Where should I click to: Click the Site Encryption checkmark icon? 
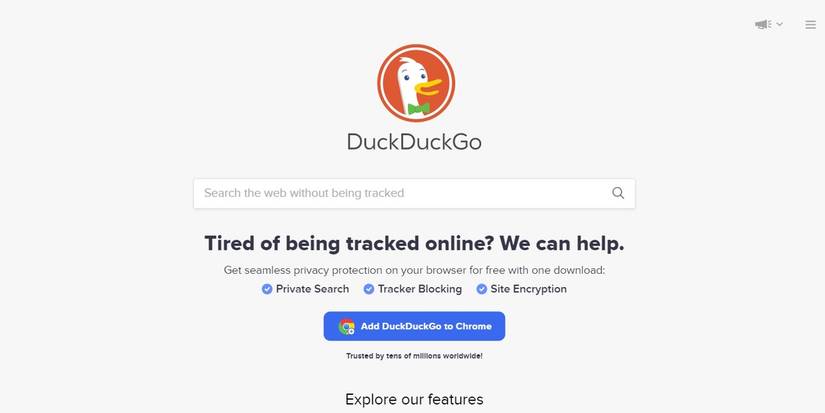coord(481,289)
